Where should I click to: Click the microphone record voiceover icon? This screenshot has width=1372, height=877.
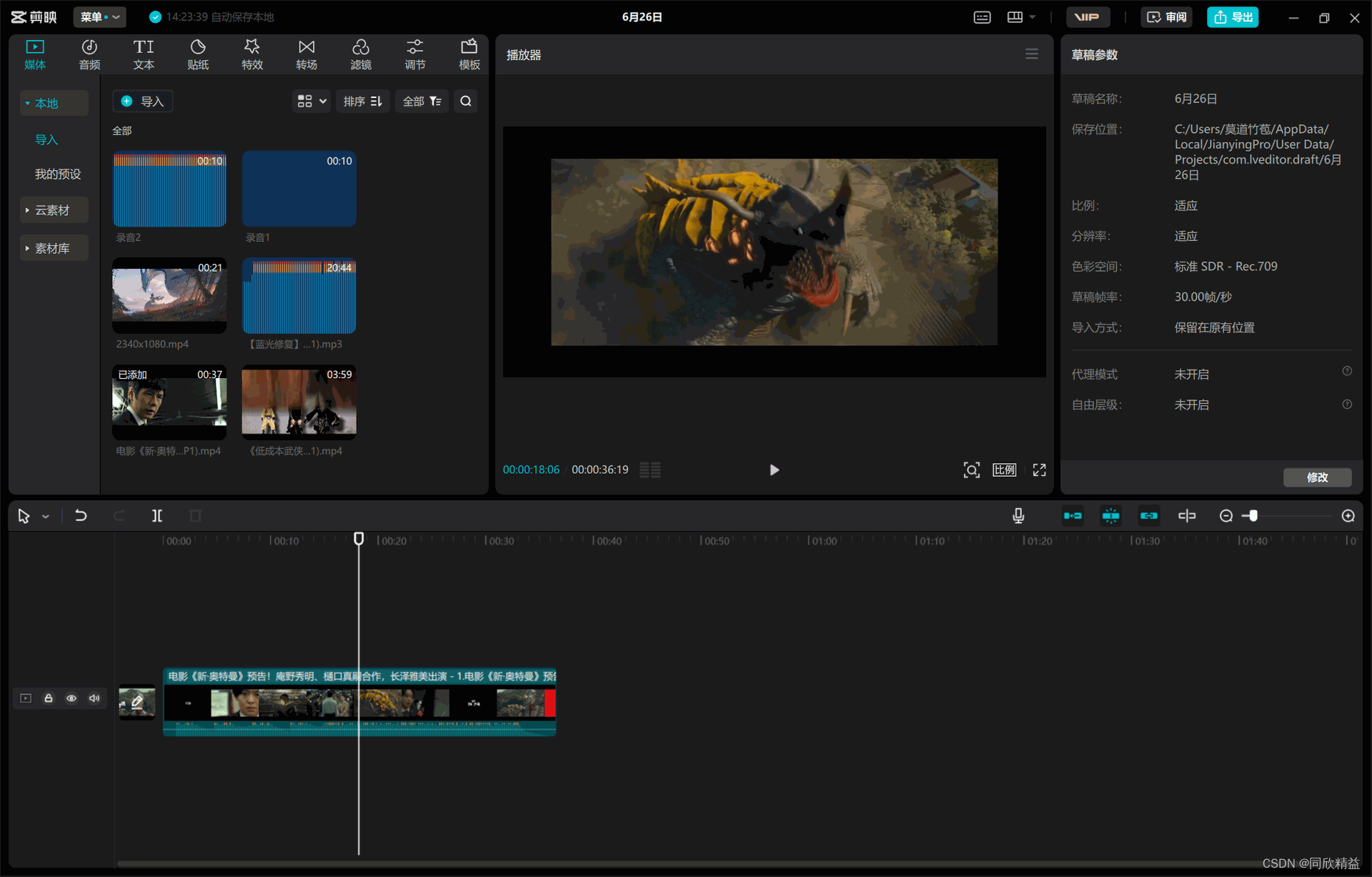tap(1018, 515)
